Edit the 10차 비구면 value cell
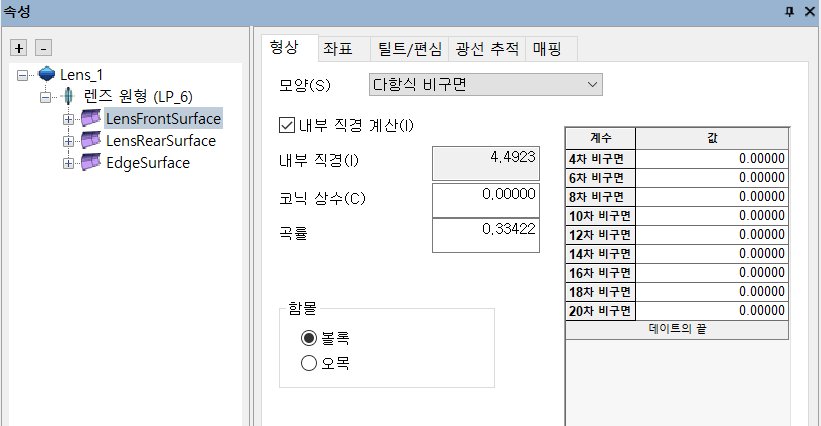This screenshot has width=821, height=426. pyautogui.click(x=712, y=216)
